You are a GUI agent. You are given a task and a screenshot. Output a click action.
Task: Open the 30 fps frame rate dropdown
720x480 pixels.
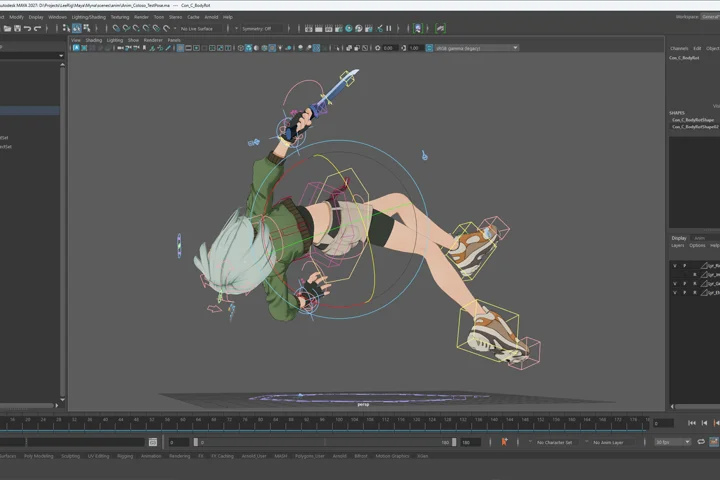(673, 442)
